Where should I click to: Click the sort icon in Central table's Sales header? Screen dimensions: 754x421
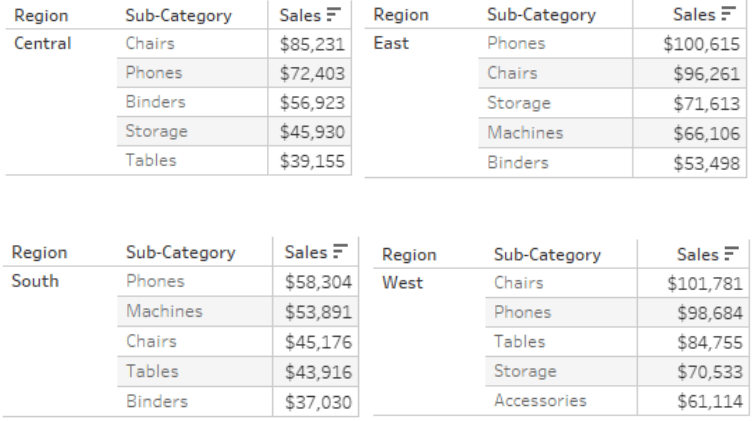[x=333, y=14]
